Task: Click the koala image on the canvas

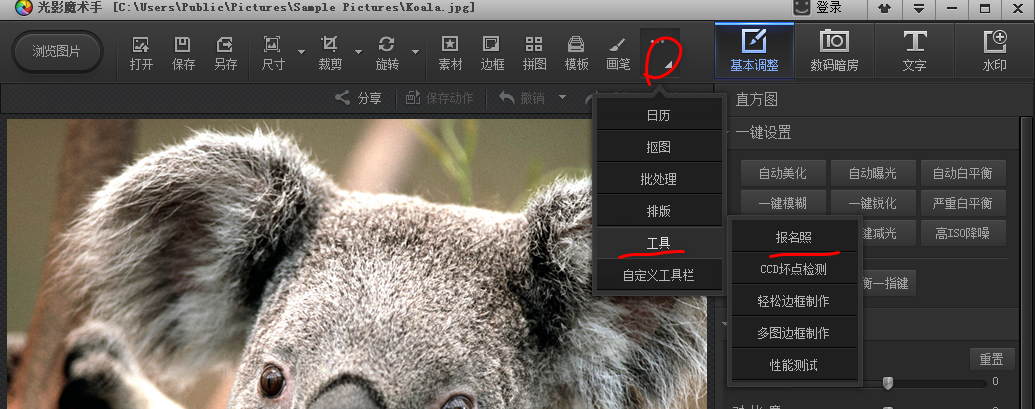Action: click(356, 264)
